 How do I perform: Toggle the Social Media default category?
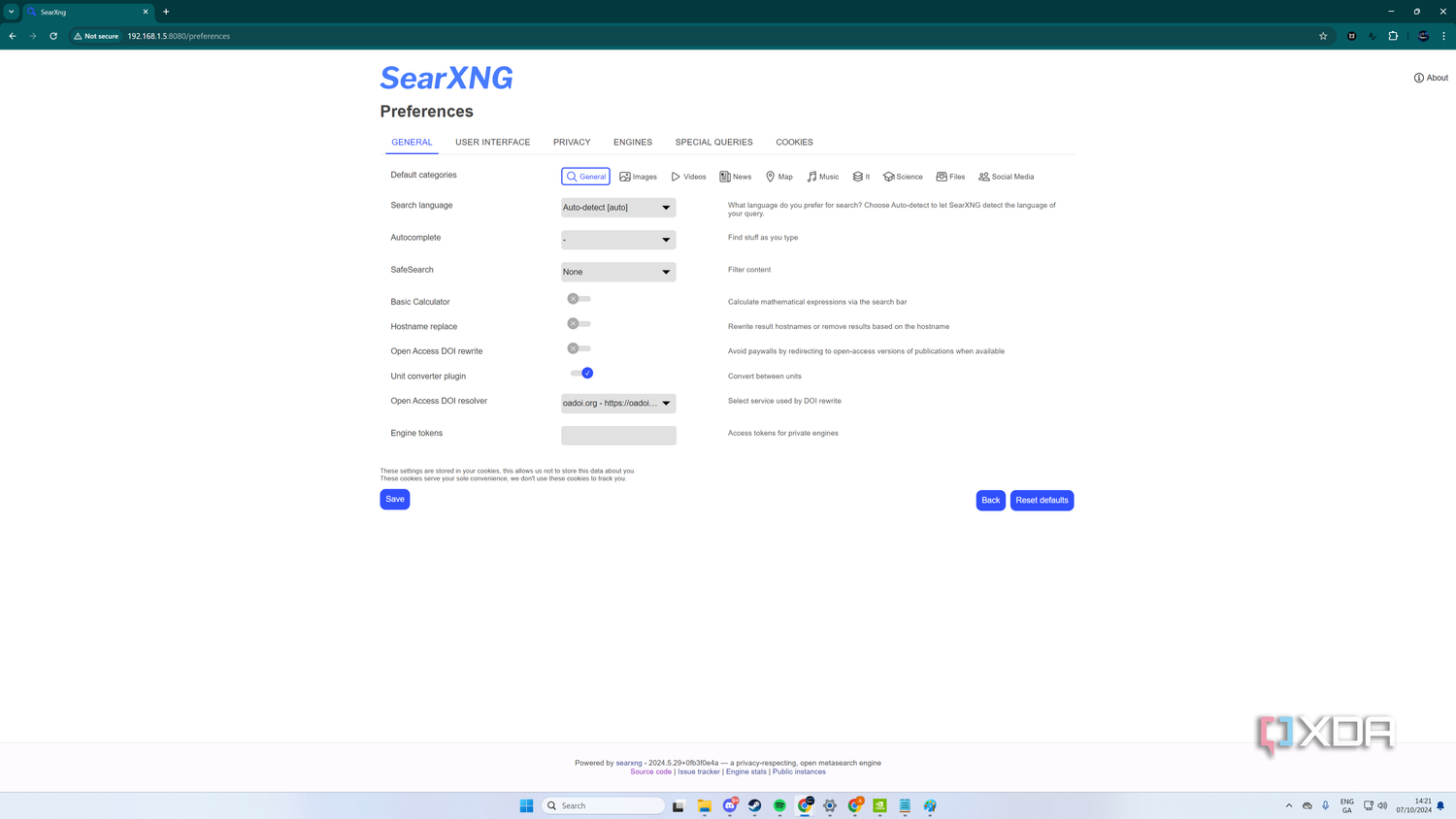[1006, 177]
